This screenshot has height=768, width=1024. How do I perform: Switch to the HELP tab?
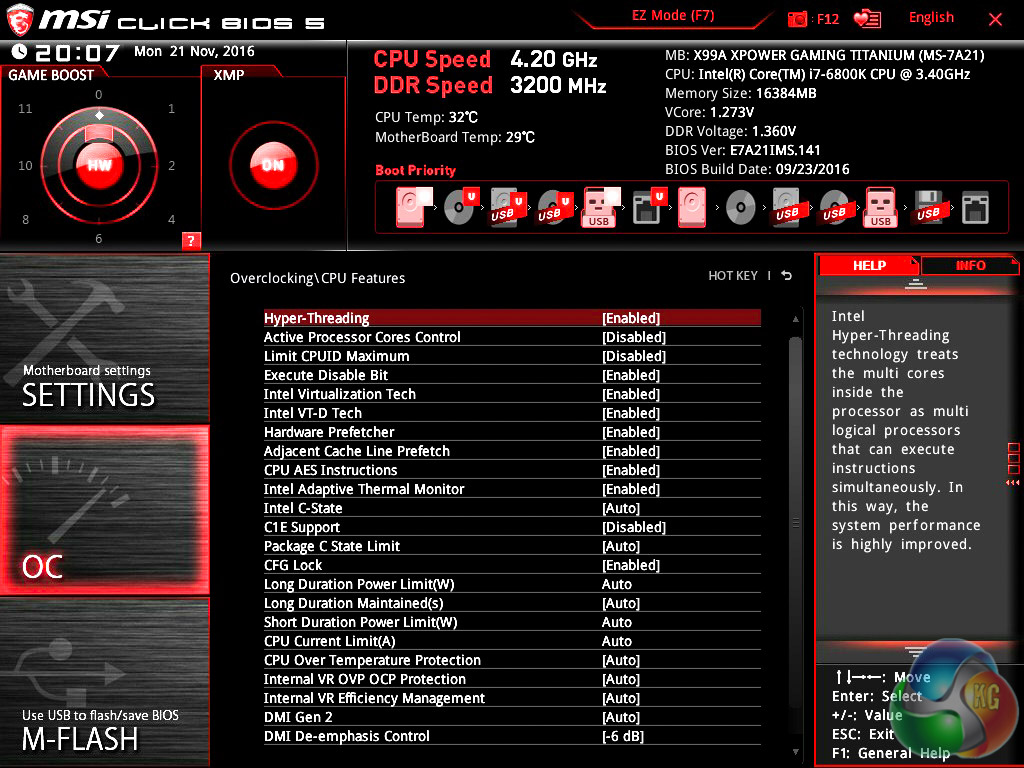[869, 265]
